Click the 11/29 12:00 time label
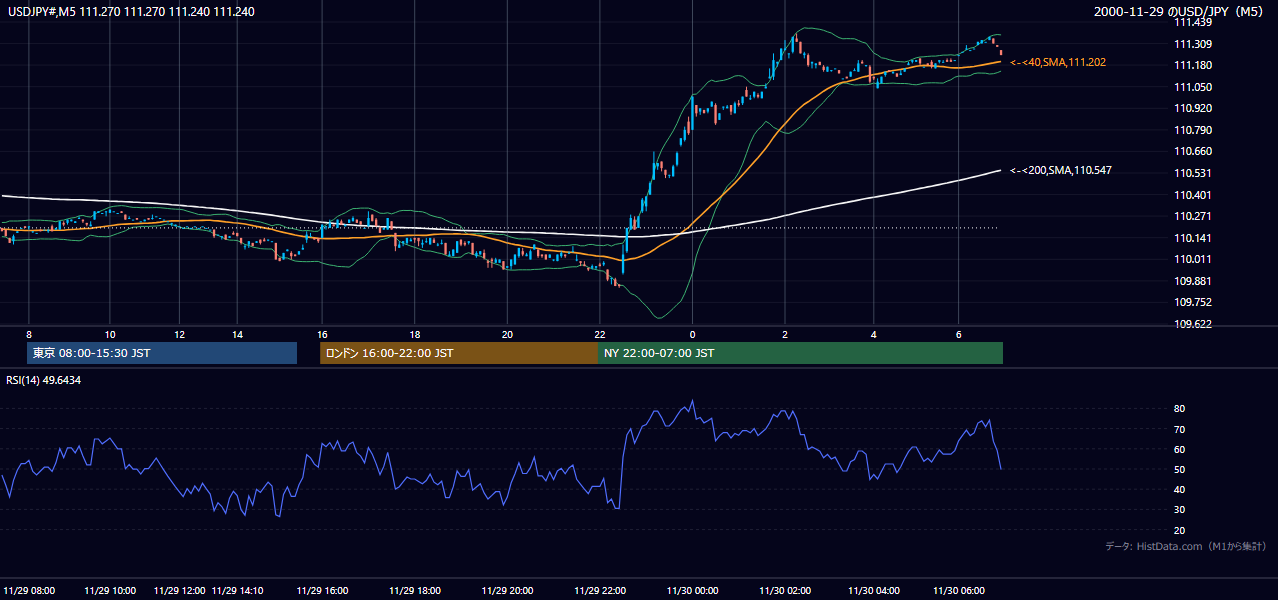This screenshot has width=1278, height=600. pos(180,591)
